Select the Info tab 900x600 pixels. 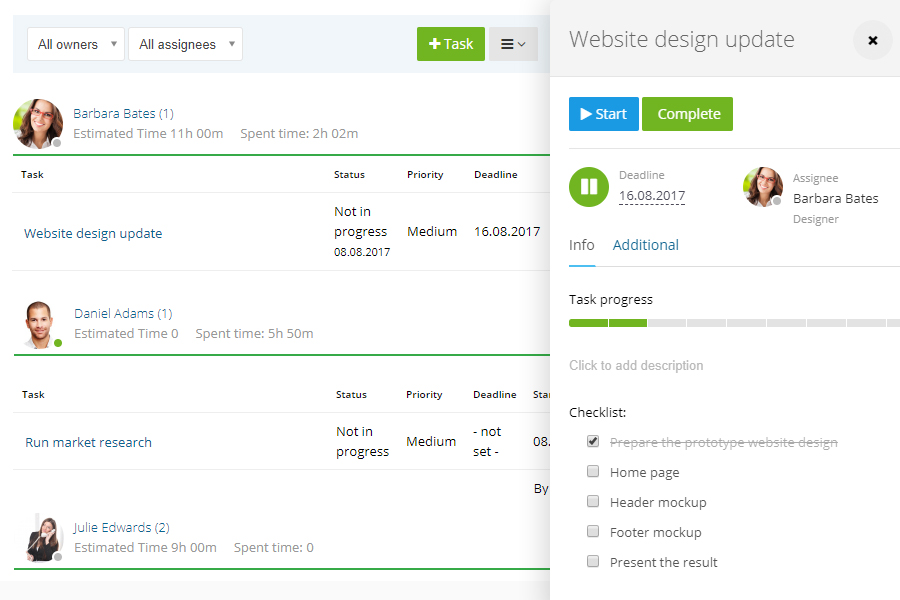coord(582,244)
